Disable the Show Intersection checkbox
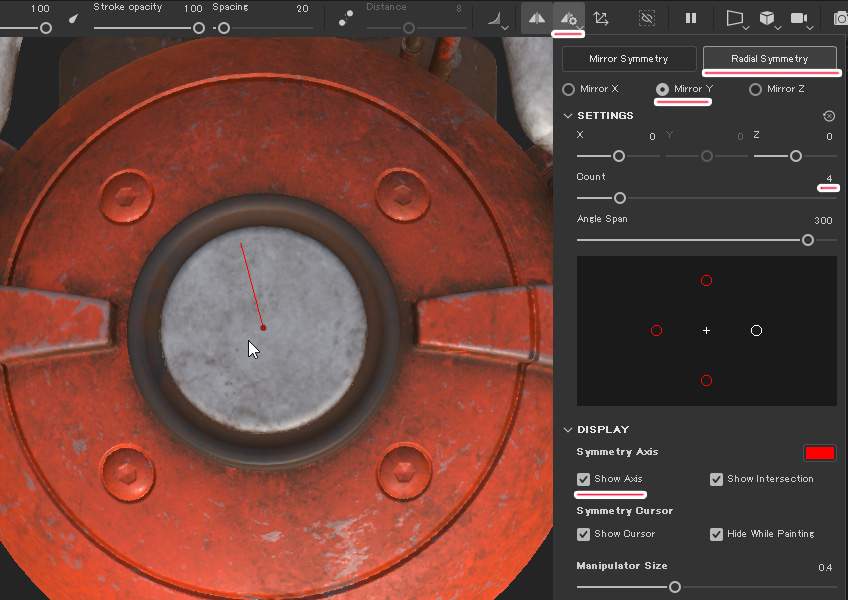The image size is (848, 600). point(716,479)
